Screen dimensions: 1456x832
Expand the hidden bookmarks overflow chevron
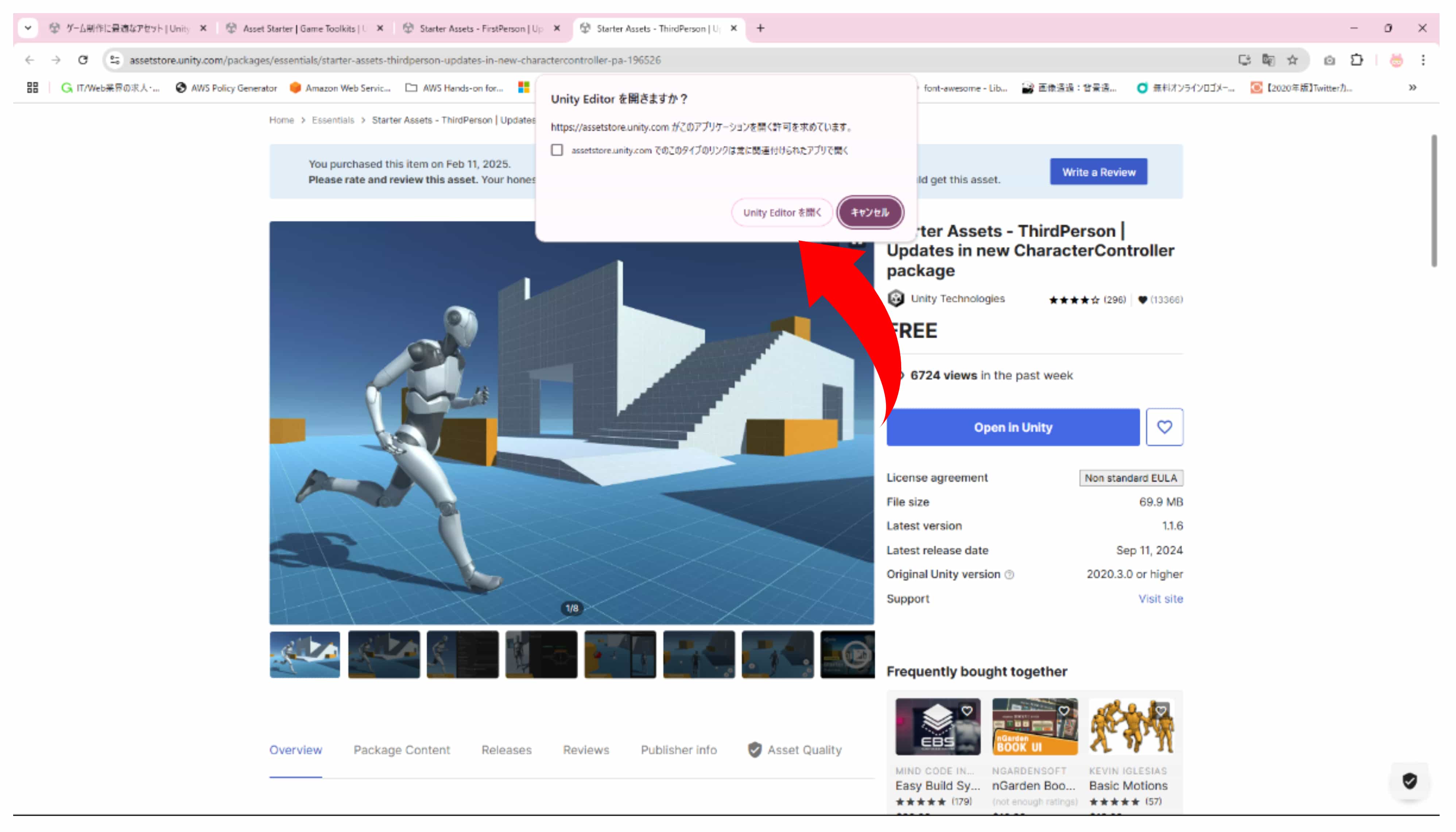click(1412, 88)
